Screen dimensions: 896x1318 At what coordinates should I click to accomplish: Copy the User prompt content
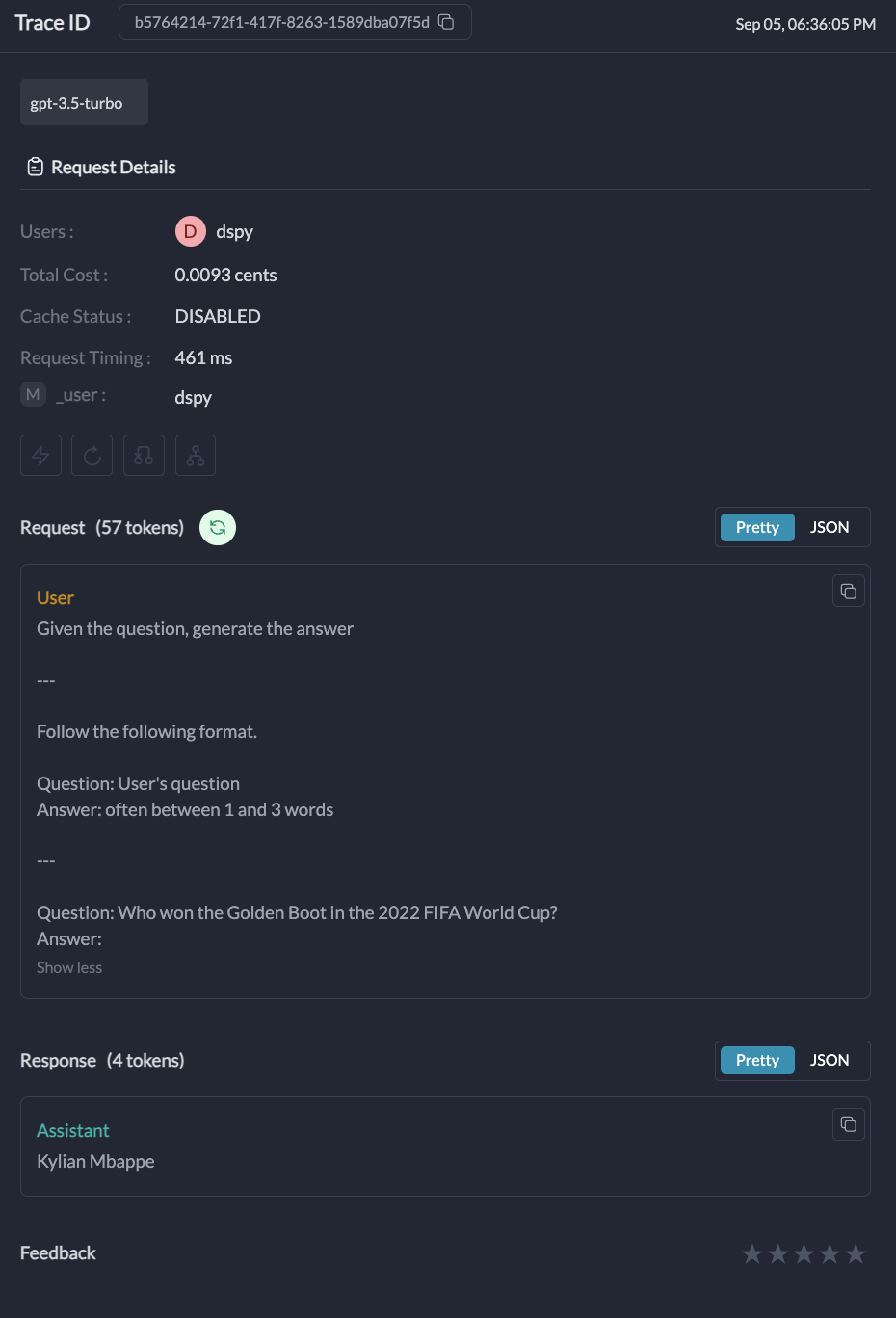pyautogui.click(x=849, y=590)
